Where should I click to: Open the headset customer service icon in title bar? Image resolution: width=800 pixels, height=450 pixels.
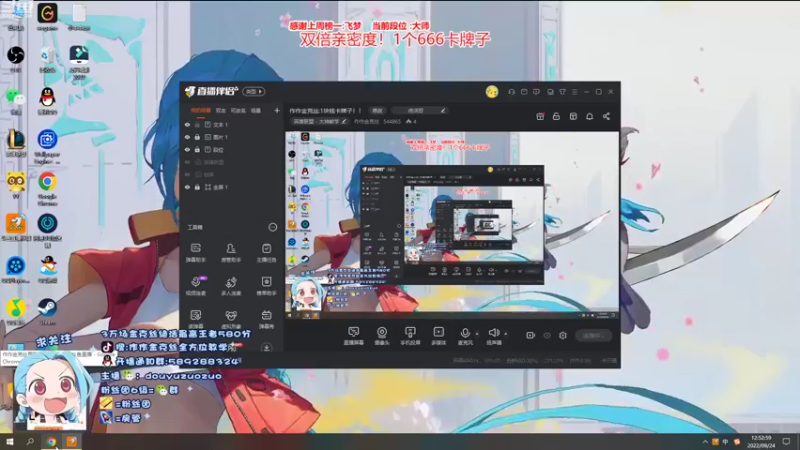[511, 92]
